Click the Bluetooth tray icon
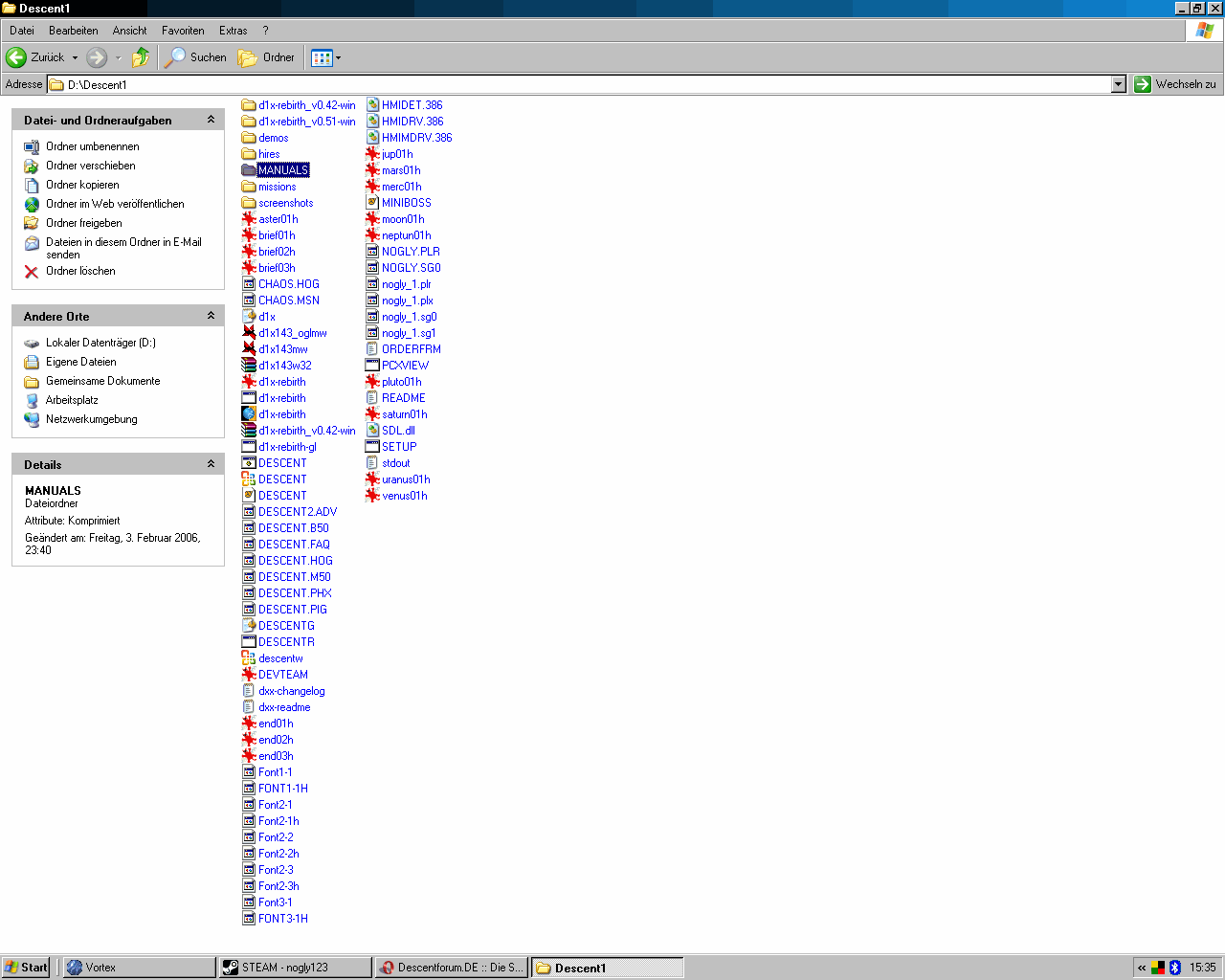The image size is (1225, 980). pyautogui.click(x=1175, y=968)
